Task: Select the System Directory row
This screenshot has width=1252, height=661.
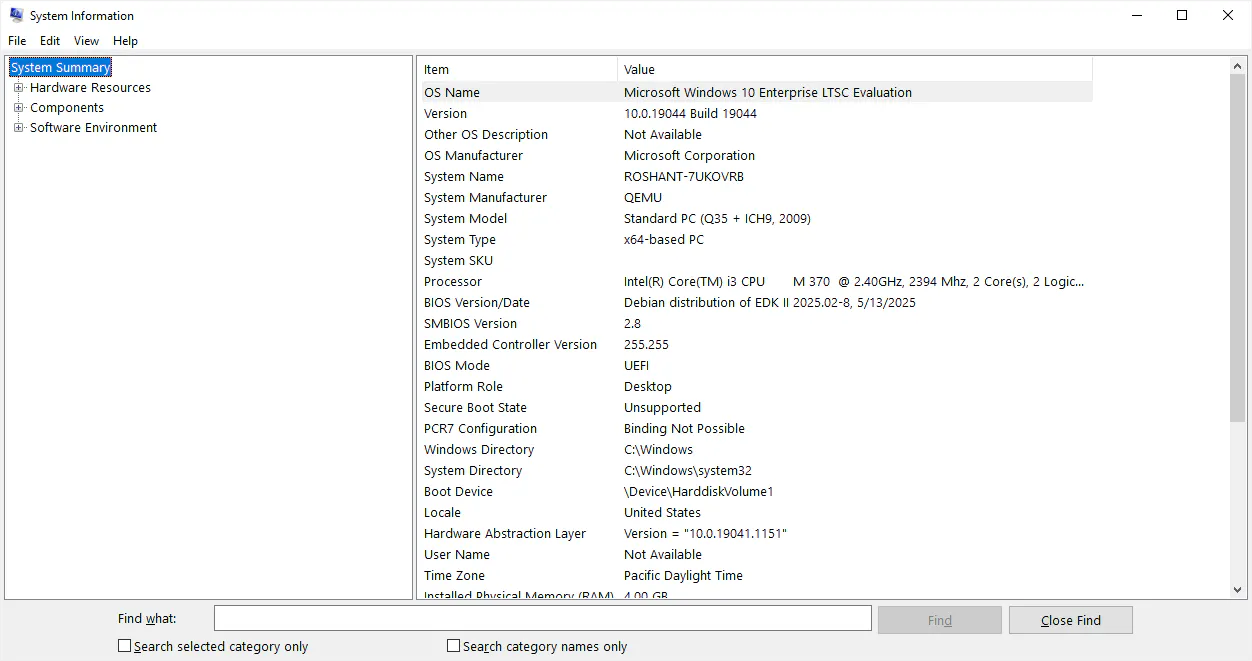Action: [755, 470]
